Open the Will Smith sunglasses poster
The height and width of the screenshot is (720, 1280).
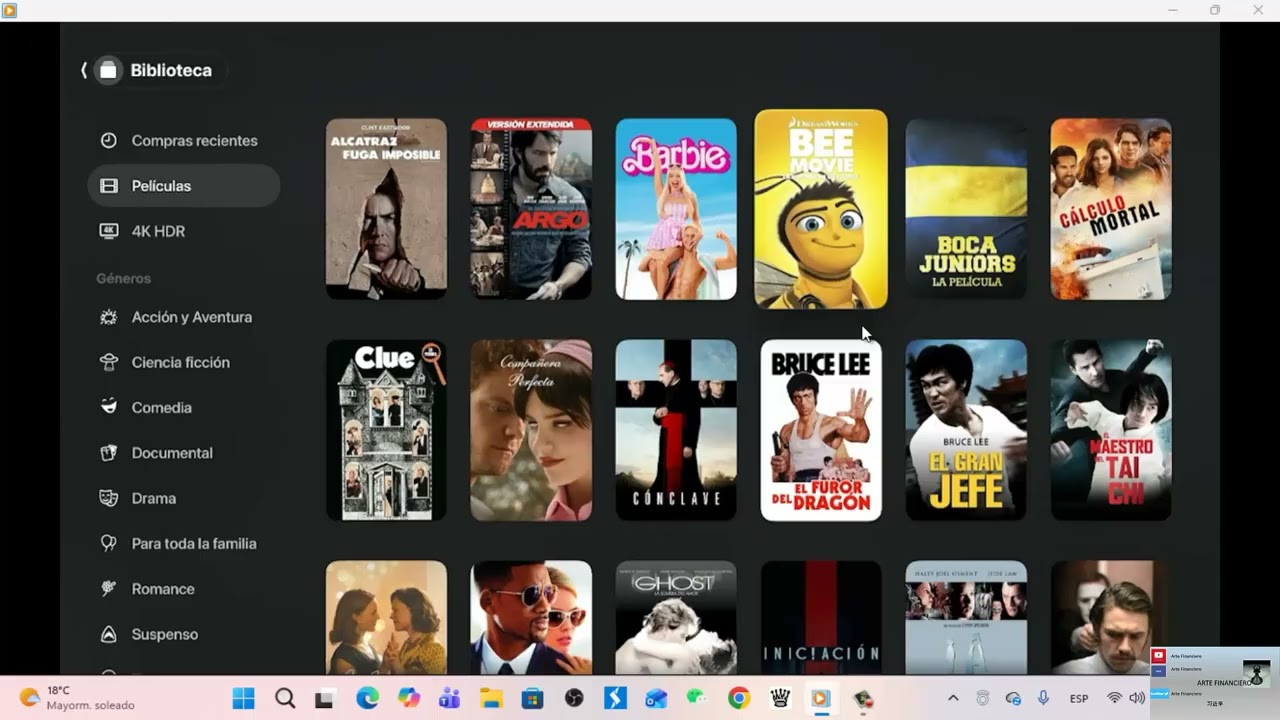coord(531,617)
